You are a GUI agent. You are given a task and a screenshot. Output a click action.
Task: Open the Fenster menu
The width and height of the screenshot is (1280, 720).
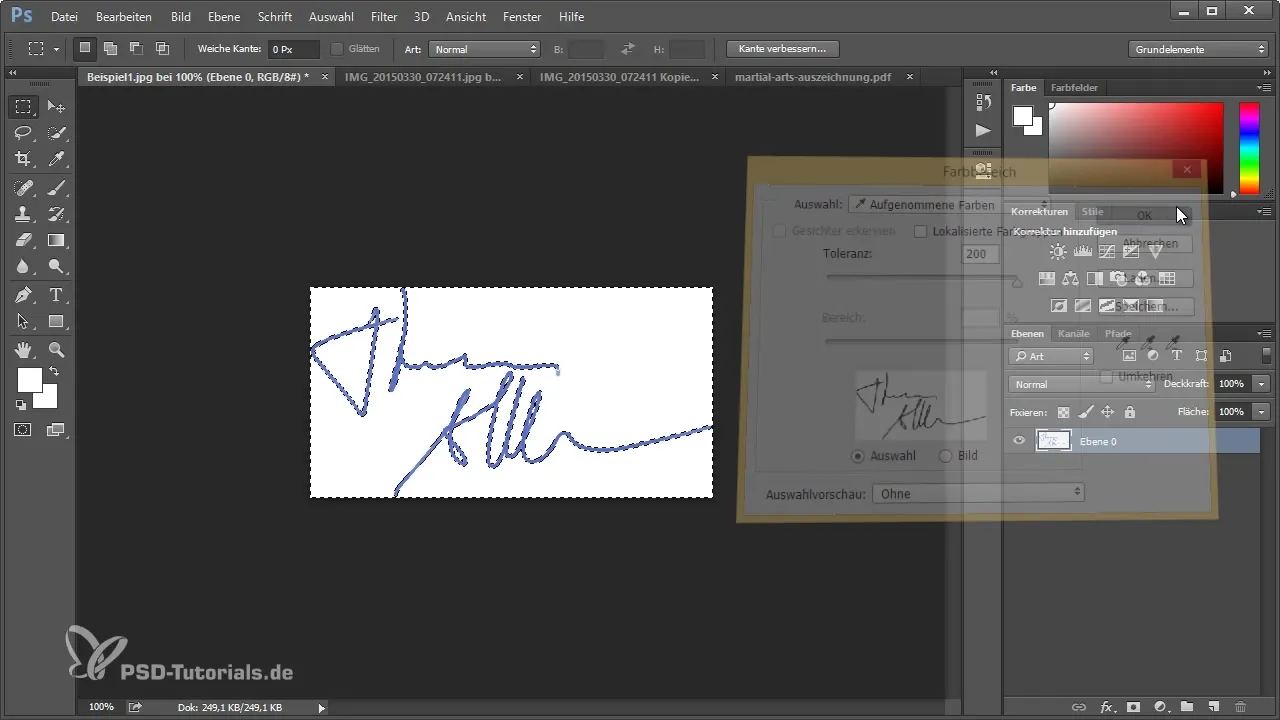coord(523,17)
